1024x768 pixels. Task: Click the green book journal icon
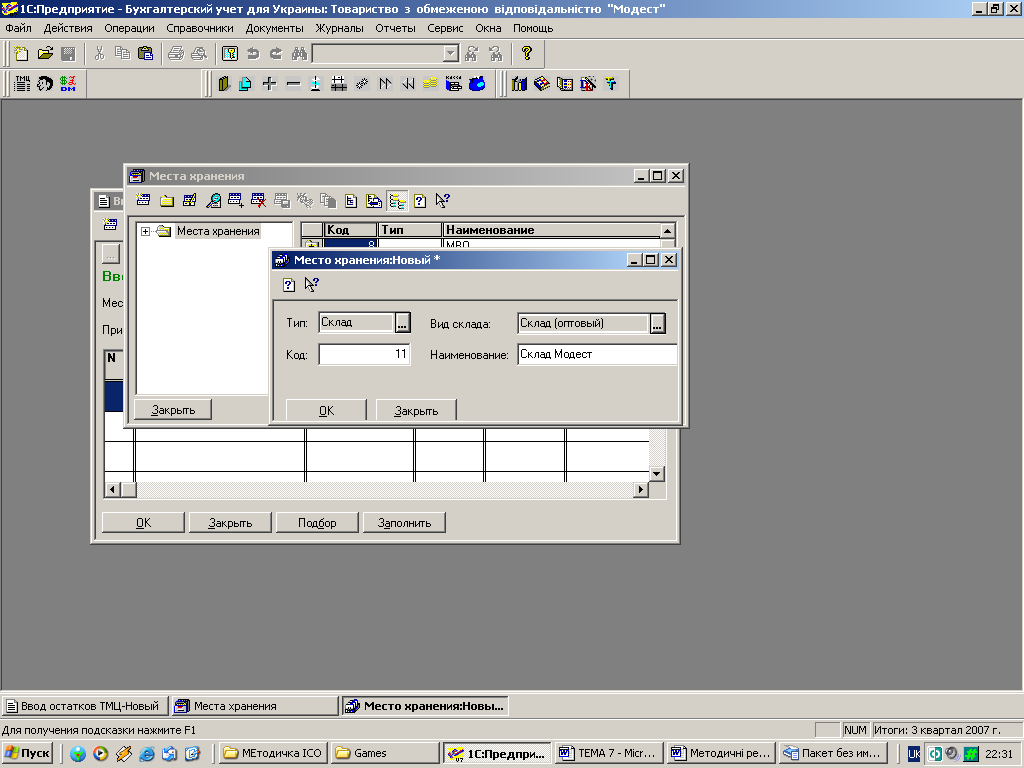pyautogui.click(x=224, y=84)
